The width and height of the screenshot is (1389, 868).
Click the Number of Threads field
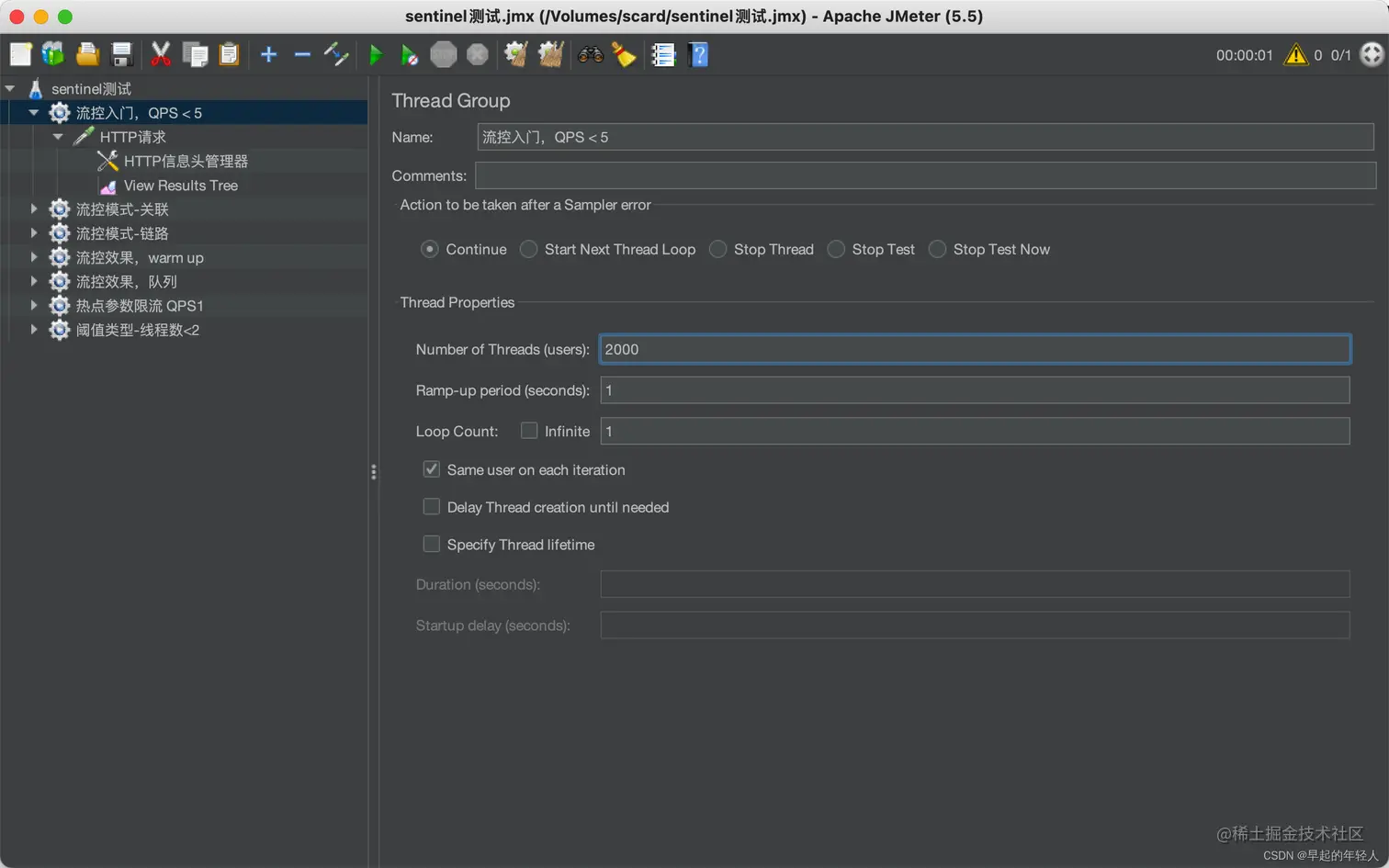(975, 349)
